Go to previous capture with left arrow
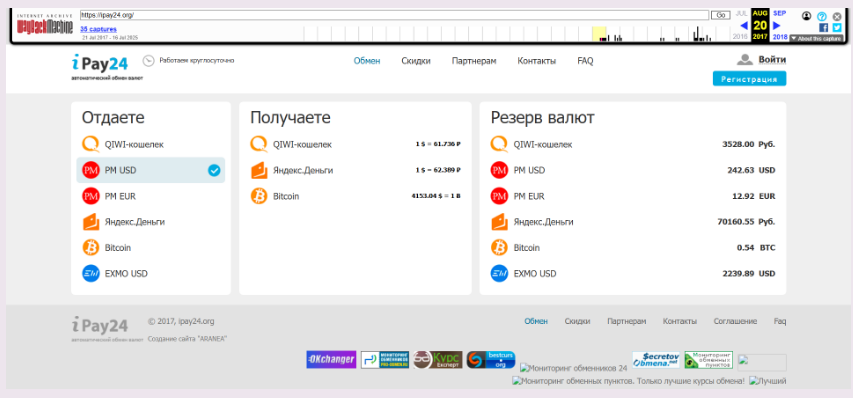This screenshot has width=853, height=398. [x=744, y=25]
